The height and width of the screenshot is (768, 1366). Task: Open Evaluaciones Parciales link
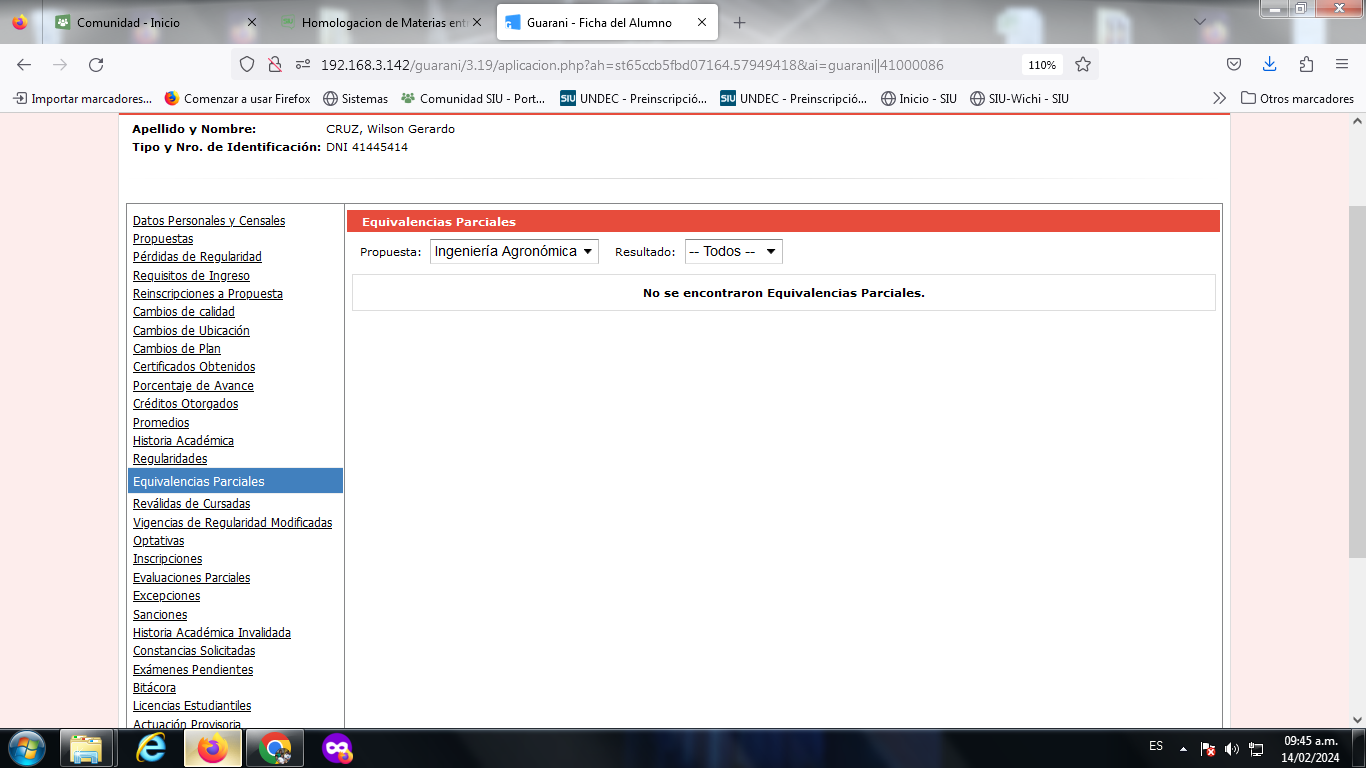pyautogui.click(x=192, y=577)
